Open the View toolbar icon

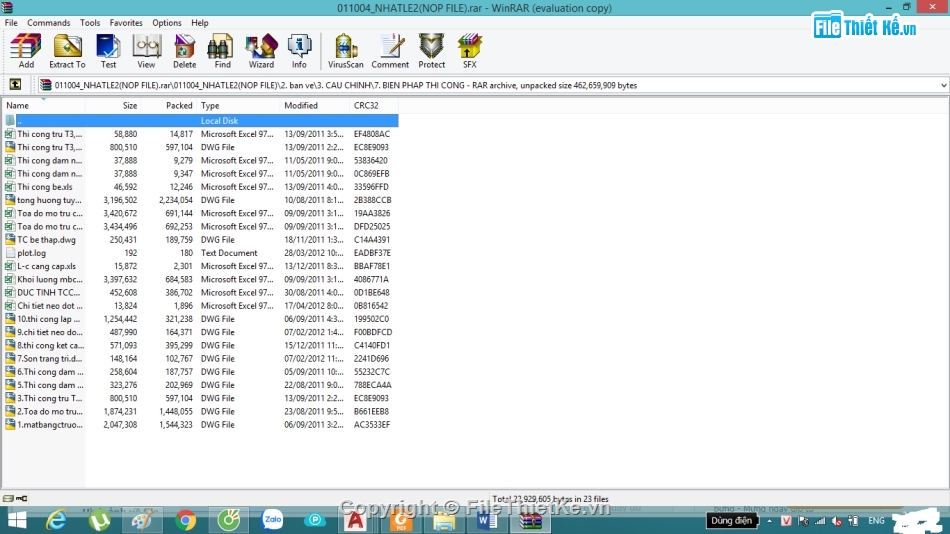pos(146,51)
